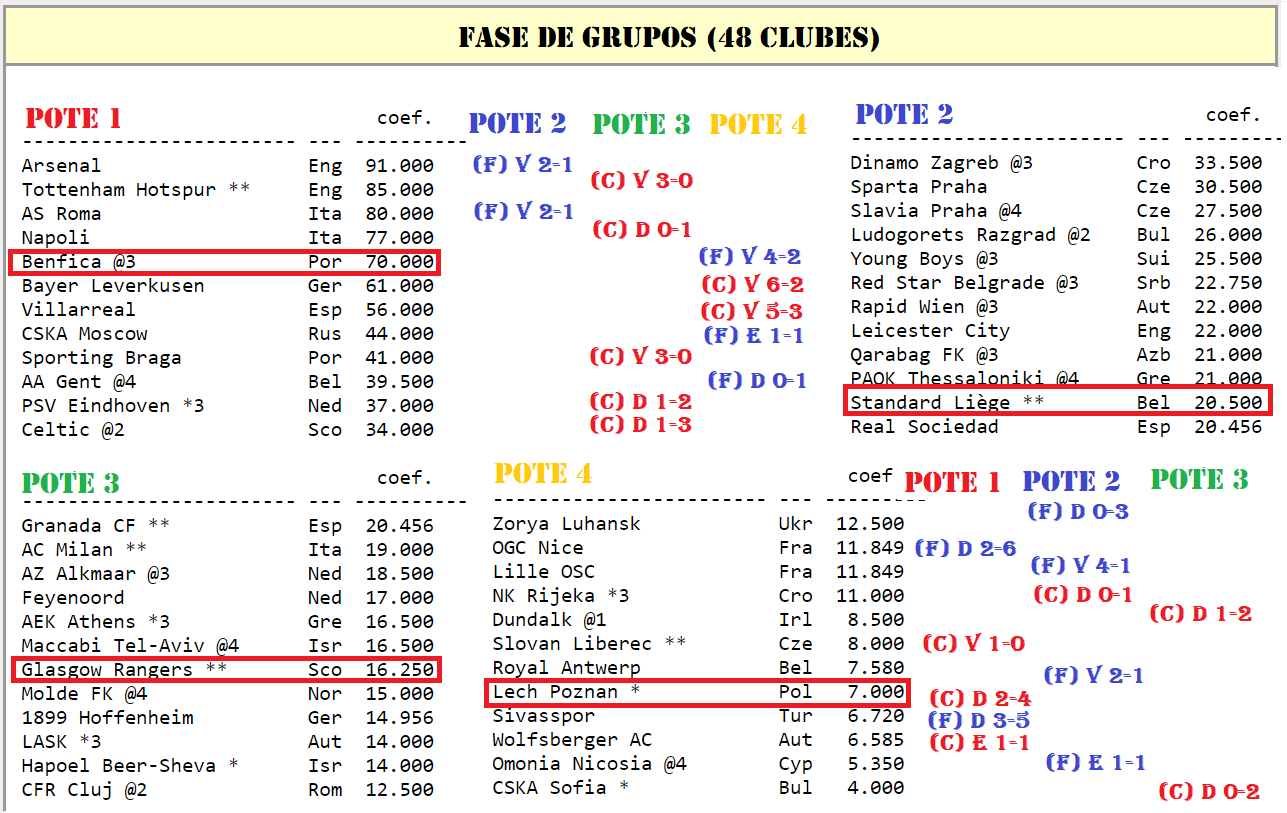Select the result "(F) V 4-2"
The width and height of the screenshot is (1287, 813).
750,257
